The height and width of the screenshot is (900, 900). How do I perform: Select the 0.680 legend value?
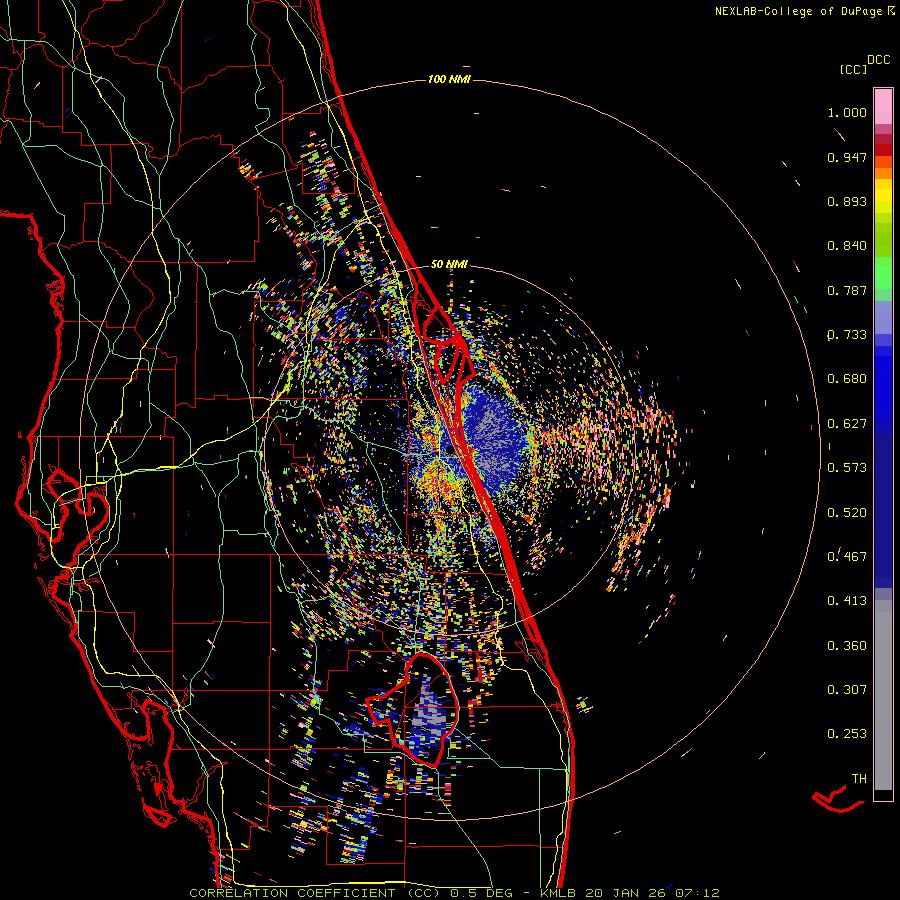(847, 379)
